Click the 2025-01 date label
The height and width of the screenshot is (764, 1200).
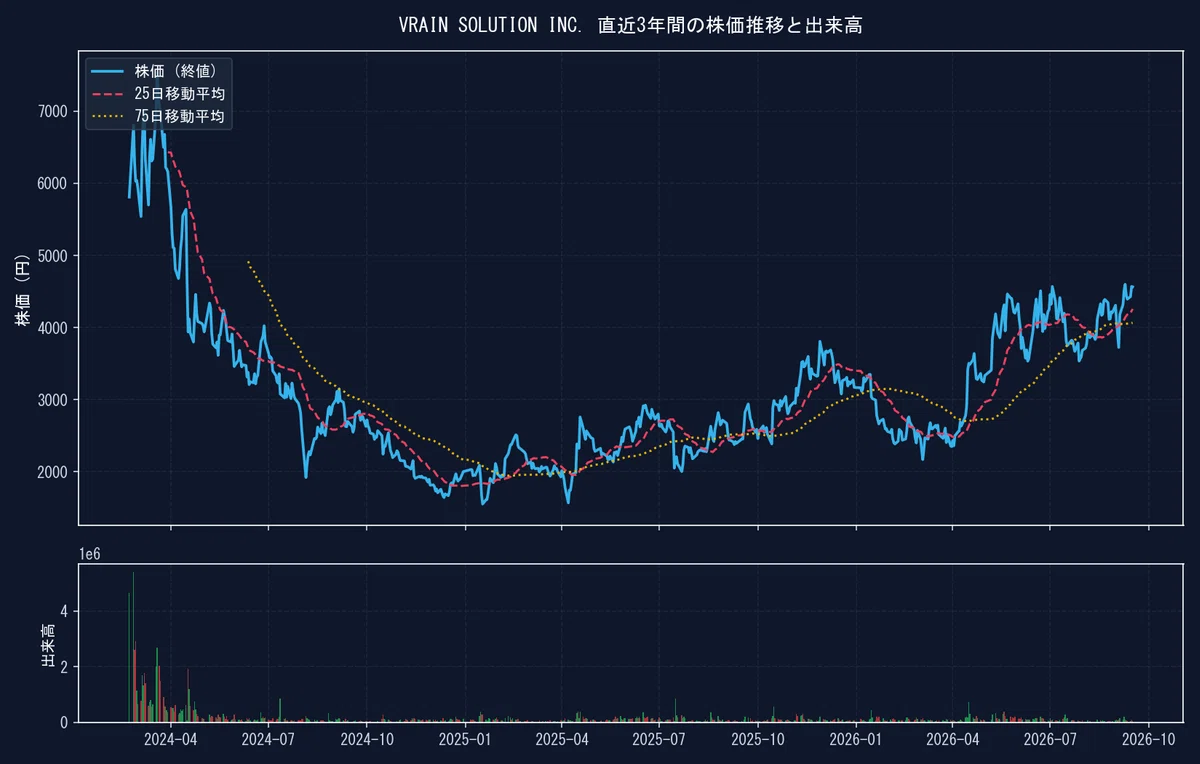pyautogui.click(x=467, y=740)
